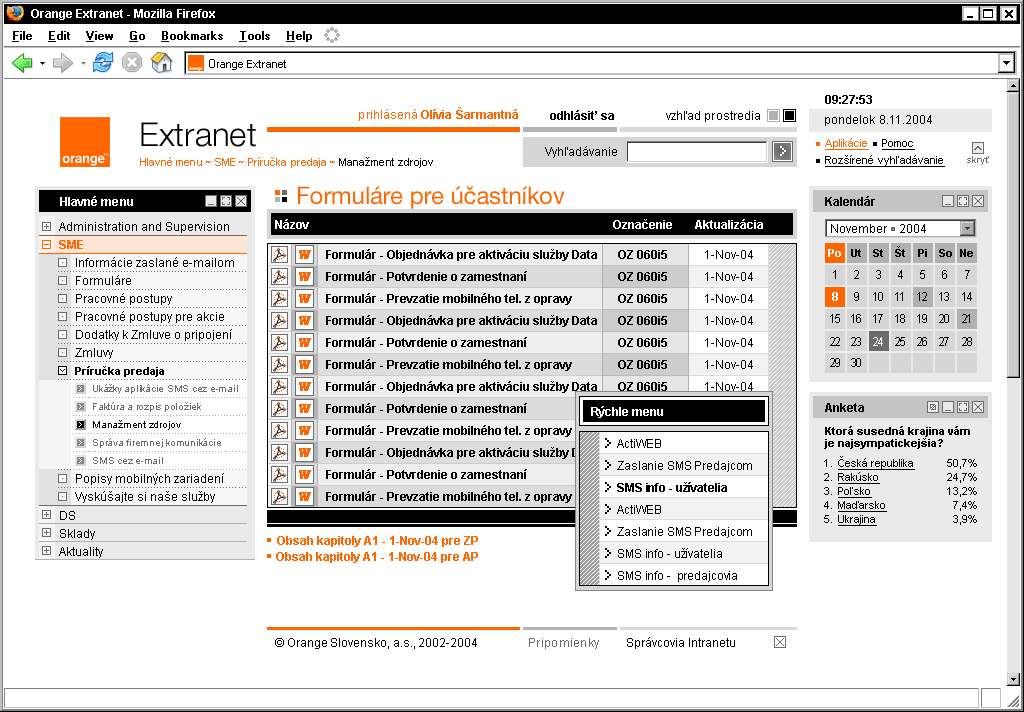Open Word icon of the last Prevzatie mobilného row

point(304,496)
